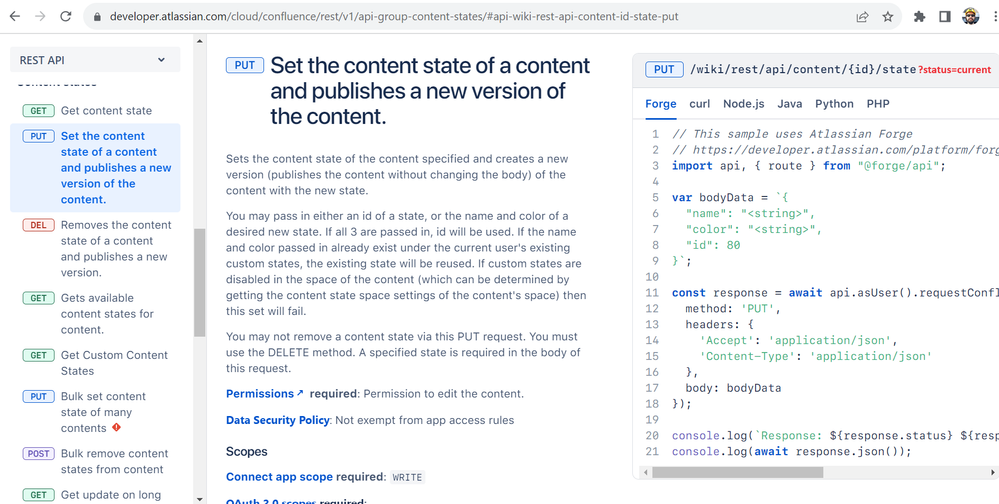This screenshot has height=504, width=999.
Task: Switch to the PHP code tab
Action: [x=878, y=104]
